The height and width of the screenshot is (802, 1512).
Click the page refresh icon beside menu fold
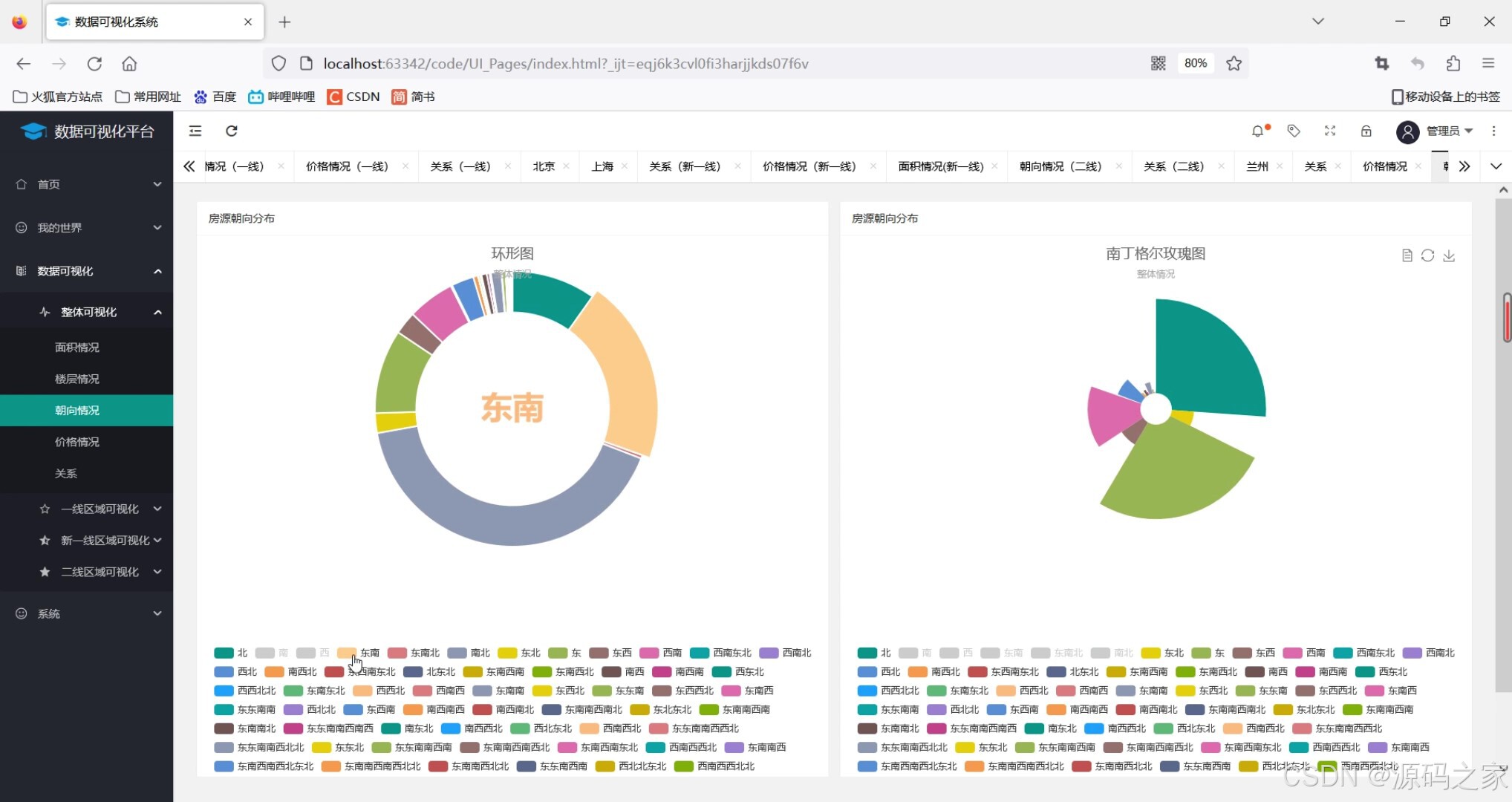(x=232, y=131)
